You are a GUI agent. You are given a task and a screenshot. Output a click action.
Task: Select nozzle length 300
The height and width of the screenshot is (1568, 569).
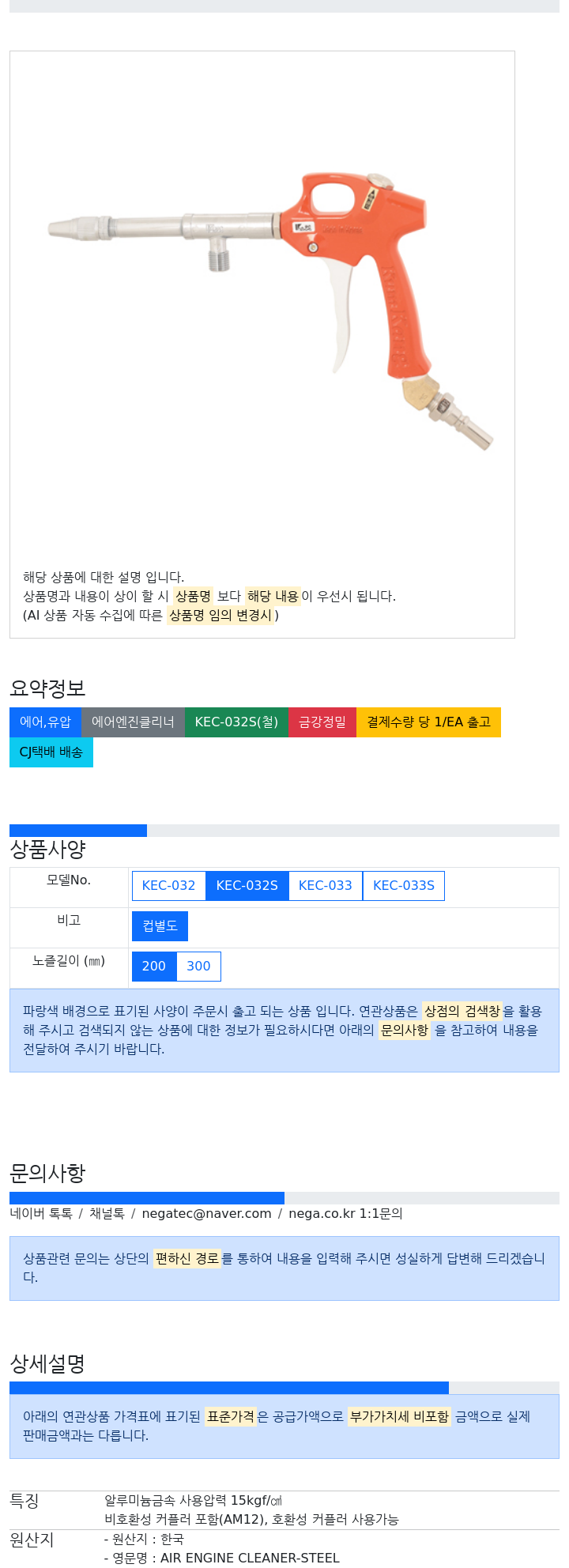[x=198, y=966]
